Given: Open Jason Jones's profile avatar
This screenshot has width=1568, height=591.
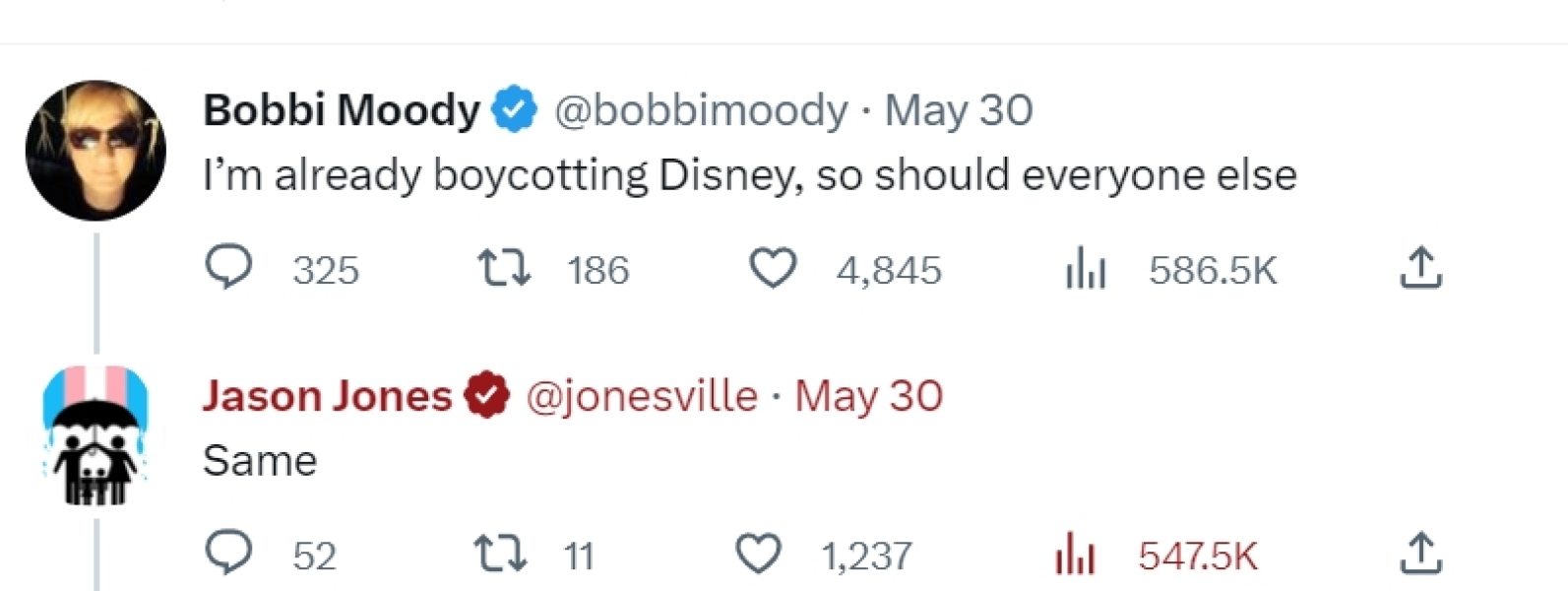Looking at the screenshot, I should pos(95,435).
